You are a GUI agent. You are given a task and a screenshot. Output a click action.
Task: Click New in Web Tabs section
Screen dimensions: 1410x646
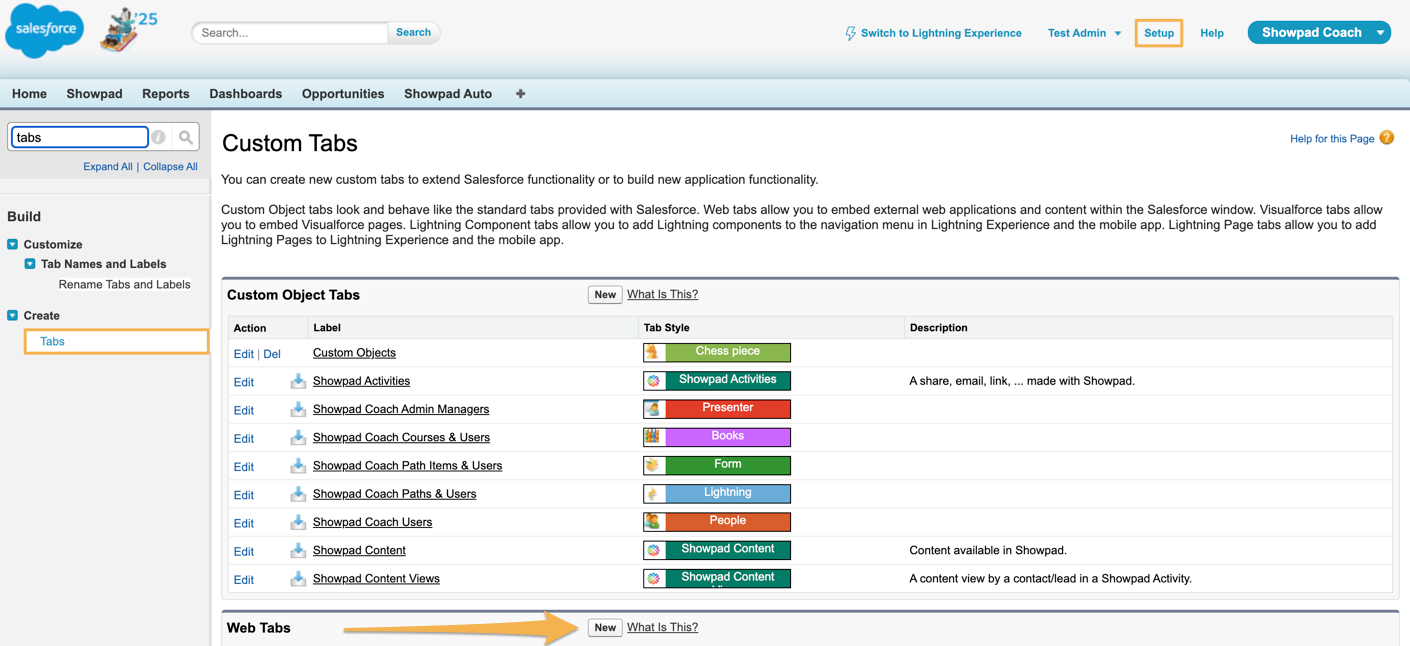pos(605,628)
